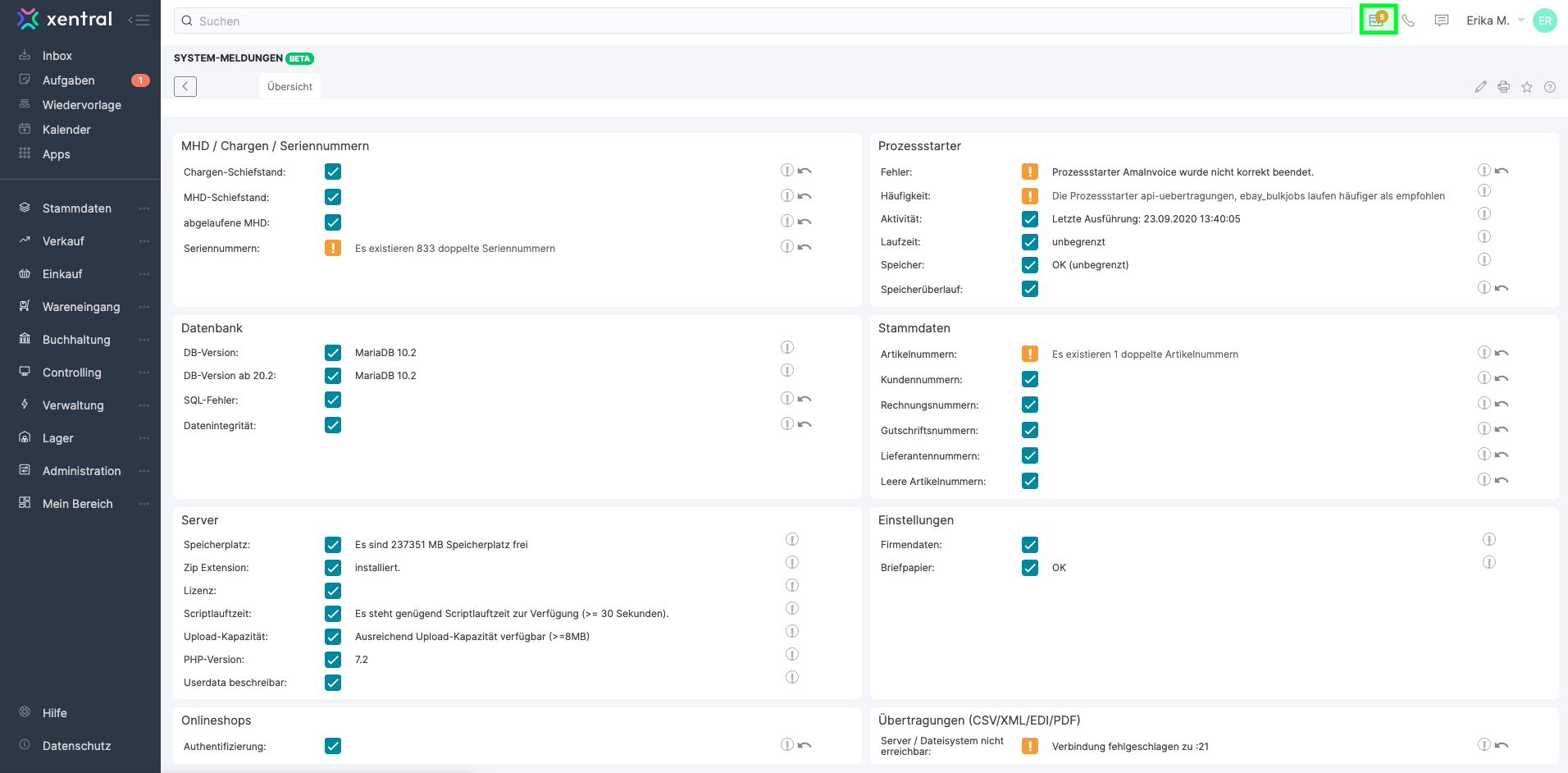The height and width of the screenshot is (773, 1568).
Task: Click info icon for Seriennummern row
Action: click(786, 247)
